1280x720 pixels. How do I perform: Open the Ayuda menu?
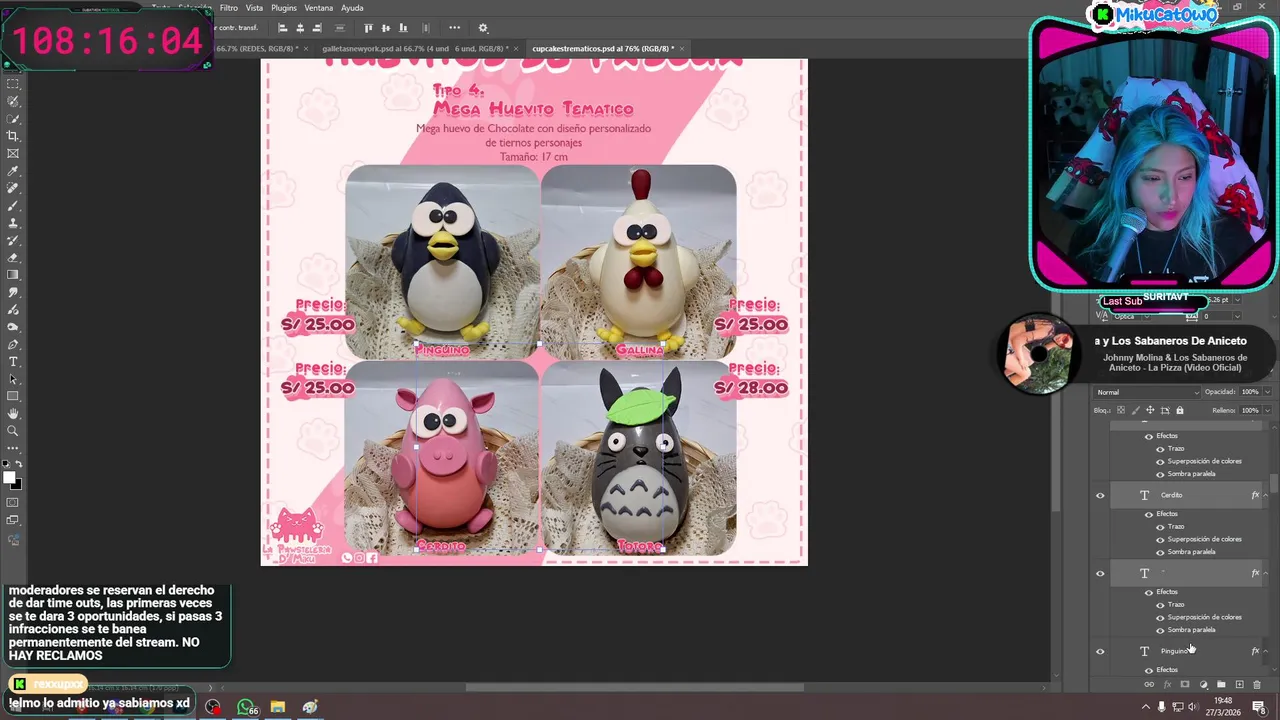tap(352, 8)
